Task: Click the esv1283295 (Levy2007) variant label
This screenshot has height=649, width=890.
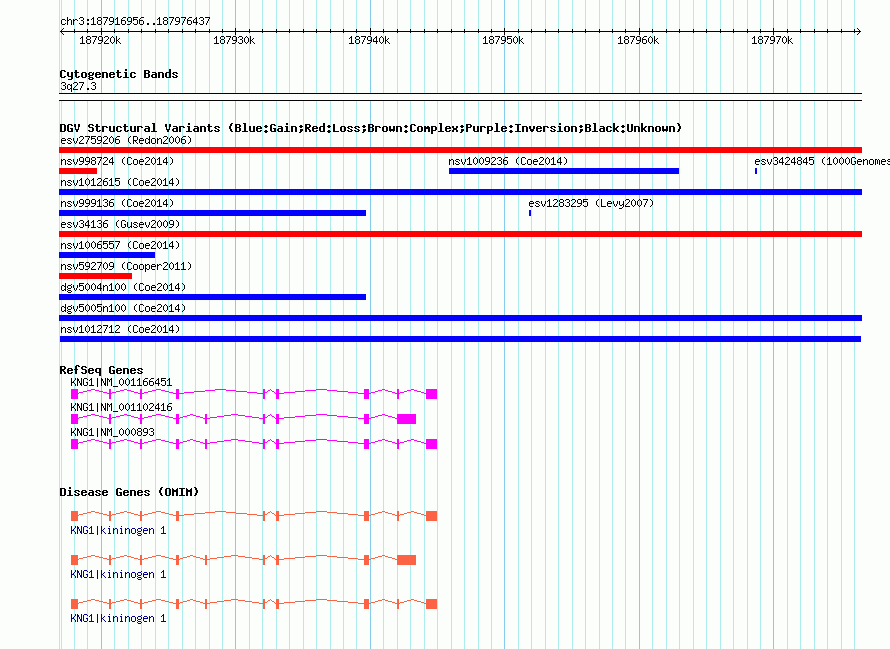Action: [591, 203]
